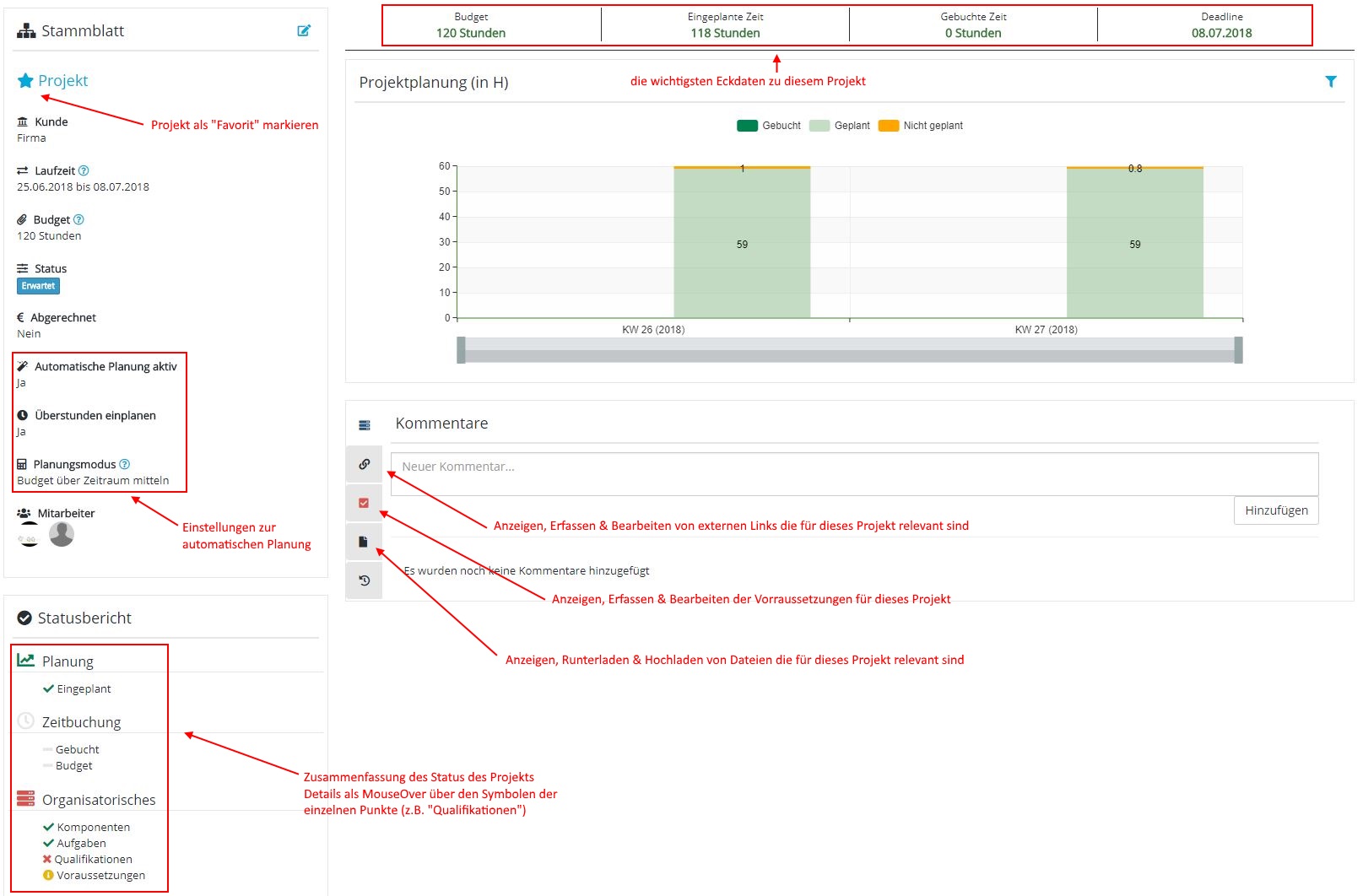The image size is (1363, 896).
Task: Open prerequisites tab with red checkbox icon
Action: (x=364, y=503)
